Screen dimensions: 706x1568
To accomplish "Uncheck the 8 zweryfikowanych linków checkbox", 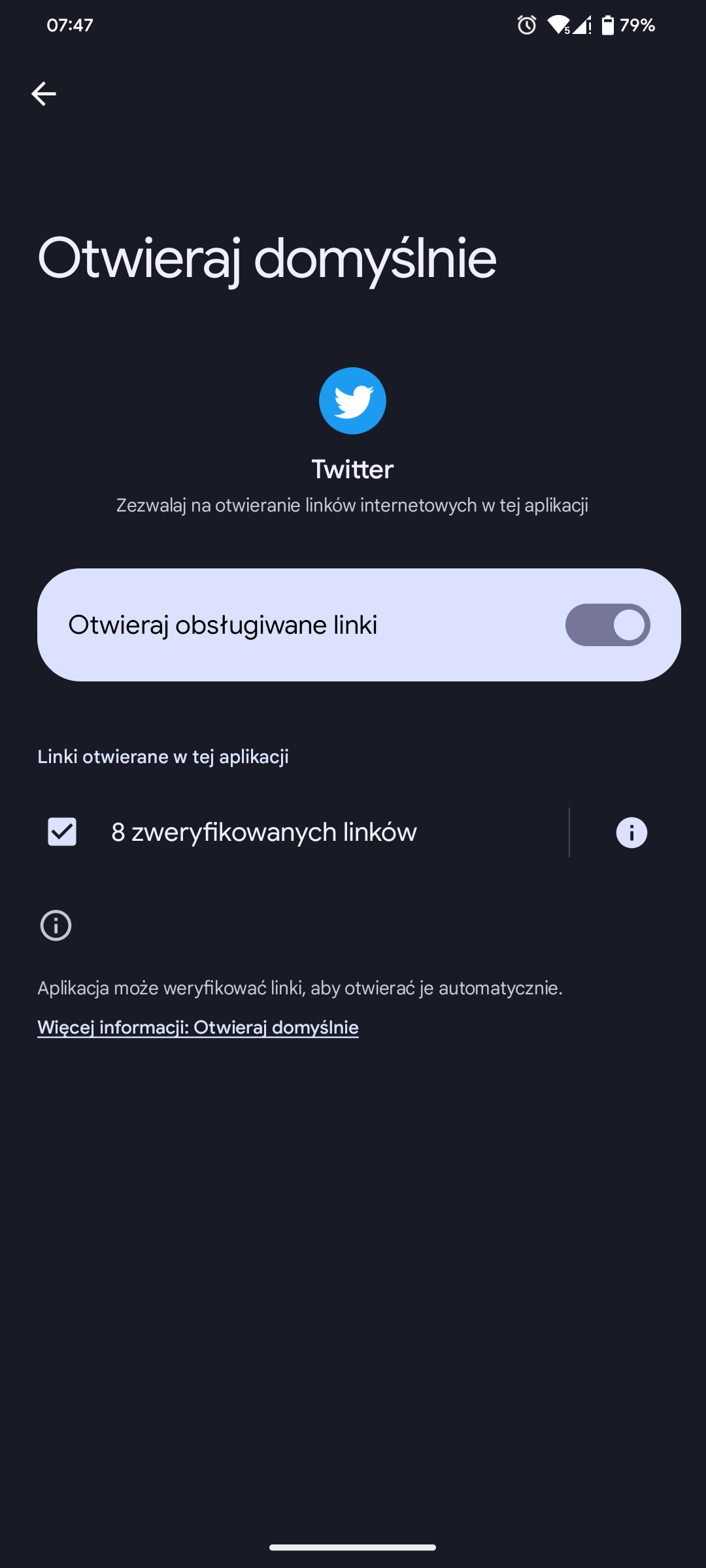I will click(62, 832).
